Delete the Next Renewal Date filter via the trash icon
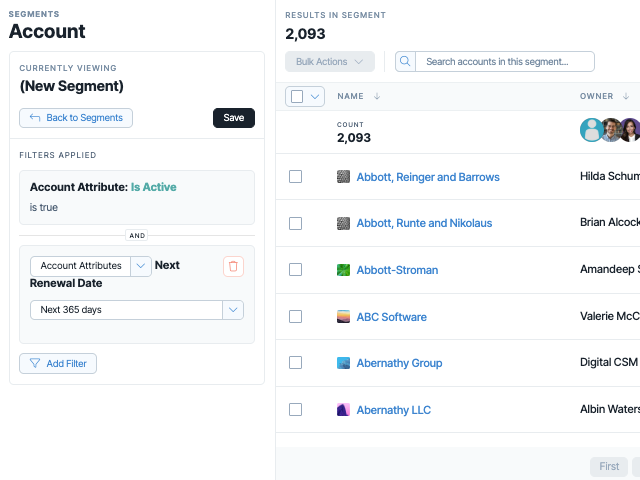Viewport: 640px width, 480px height. click(233, 267)
